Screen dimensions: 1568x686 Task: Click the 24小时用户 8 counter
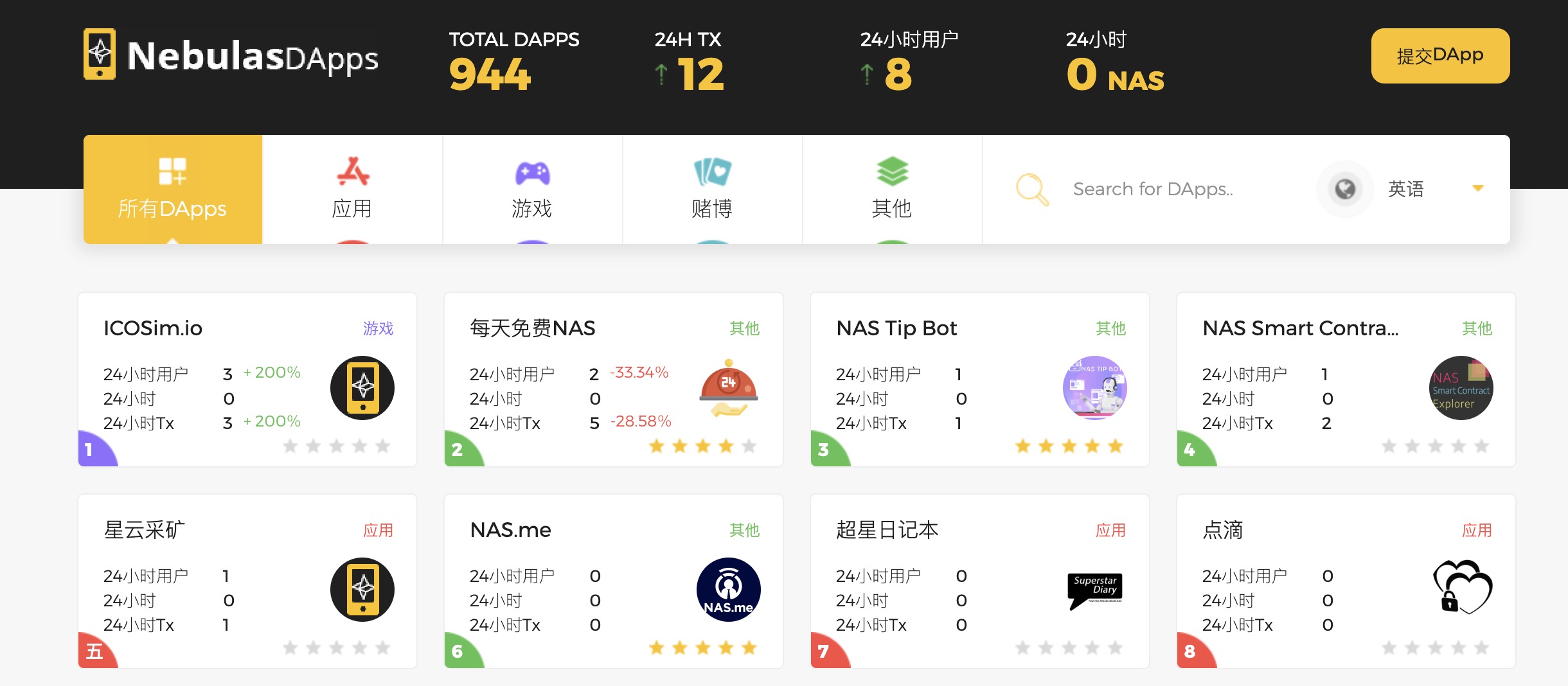[x=909, y=61]
